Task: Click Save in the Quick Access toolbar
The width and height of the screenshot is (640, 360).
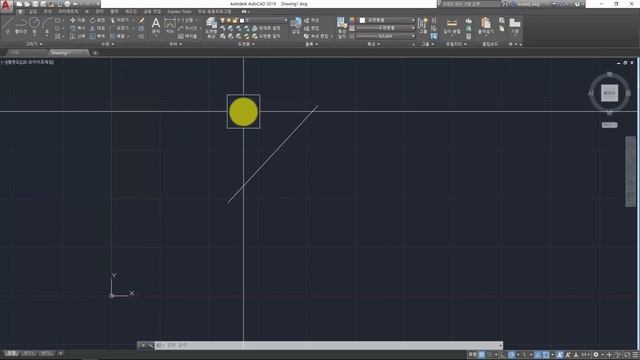Action: pos(36,4)
